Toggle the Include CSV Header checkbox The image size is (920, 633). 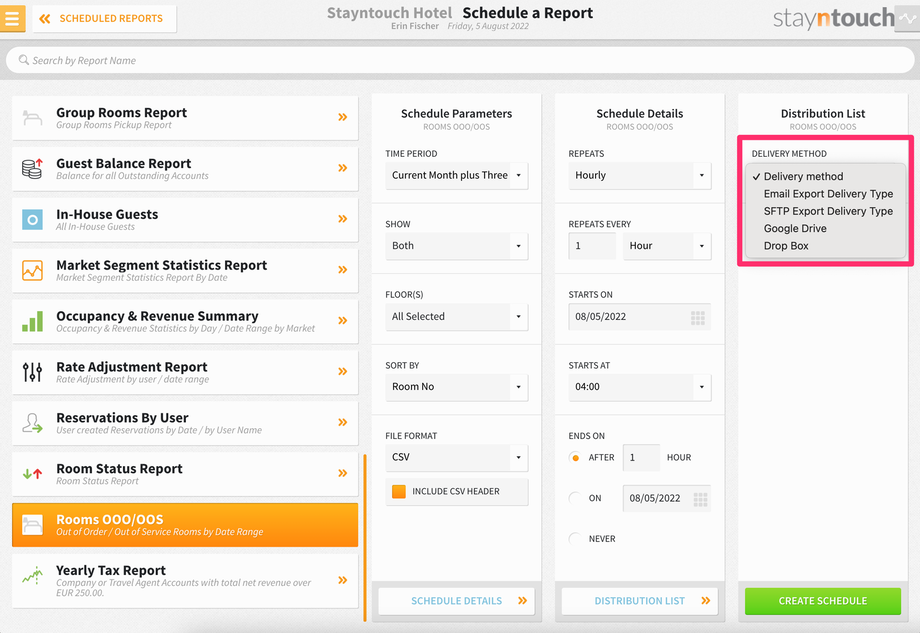398,492
